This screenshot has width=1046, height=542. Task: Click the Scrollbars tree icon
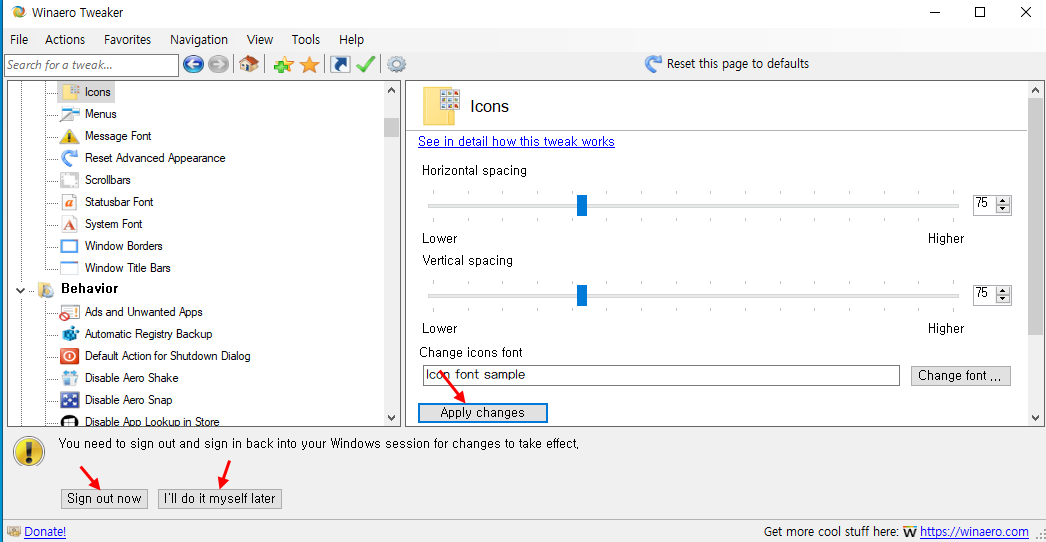point(69,180)
